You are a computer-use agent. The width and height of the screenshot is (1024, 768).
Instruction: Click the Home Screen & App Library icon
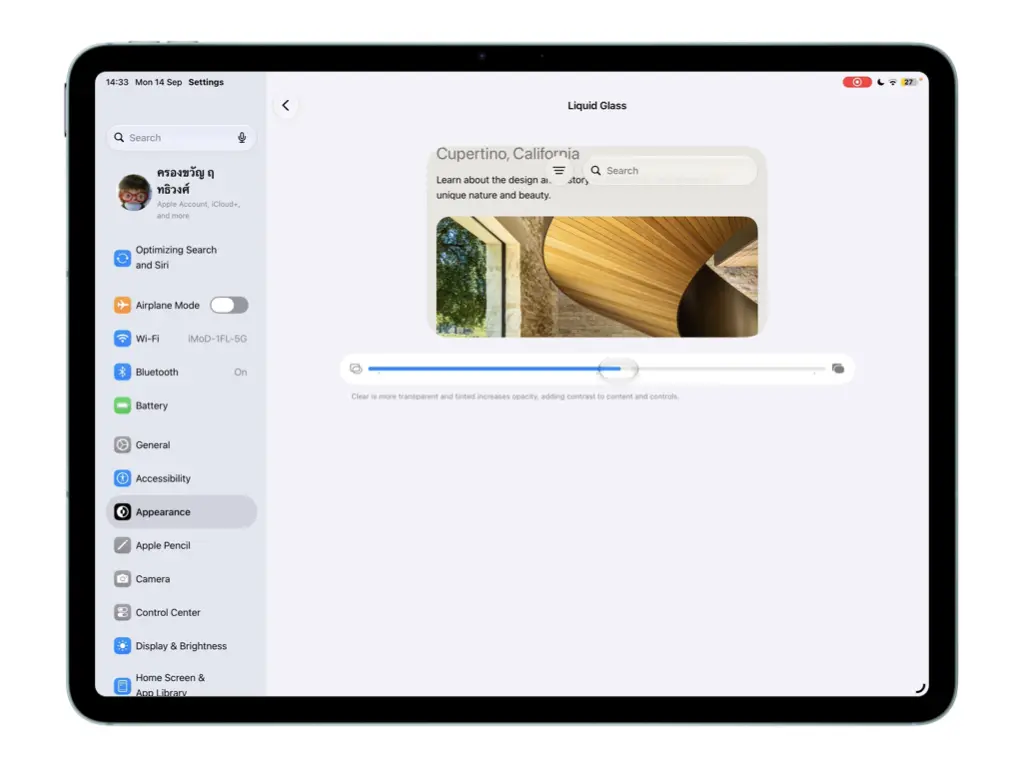pyautogui.click(x=122, y=686)
